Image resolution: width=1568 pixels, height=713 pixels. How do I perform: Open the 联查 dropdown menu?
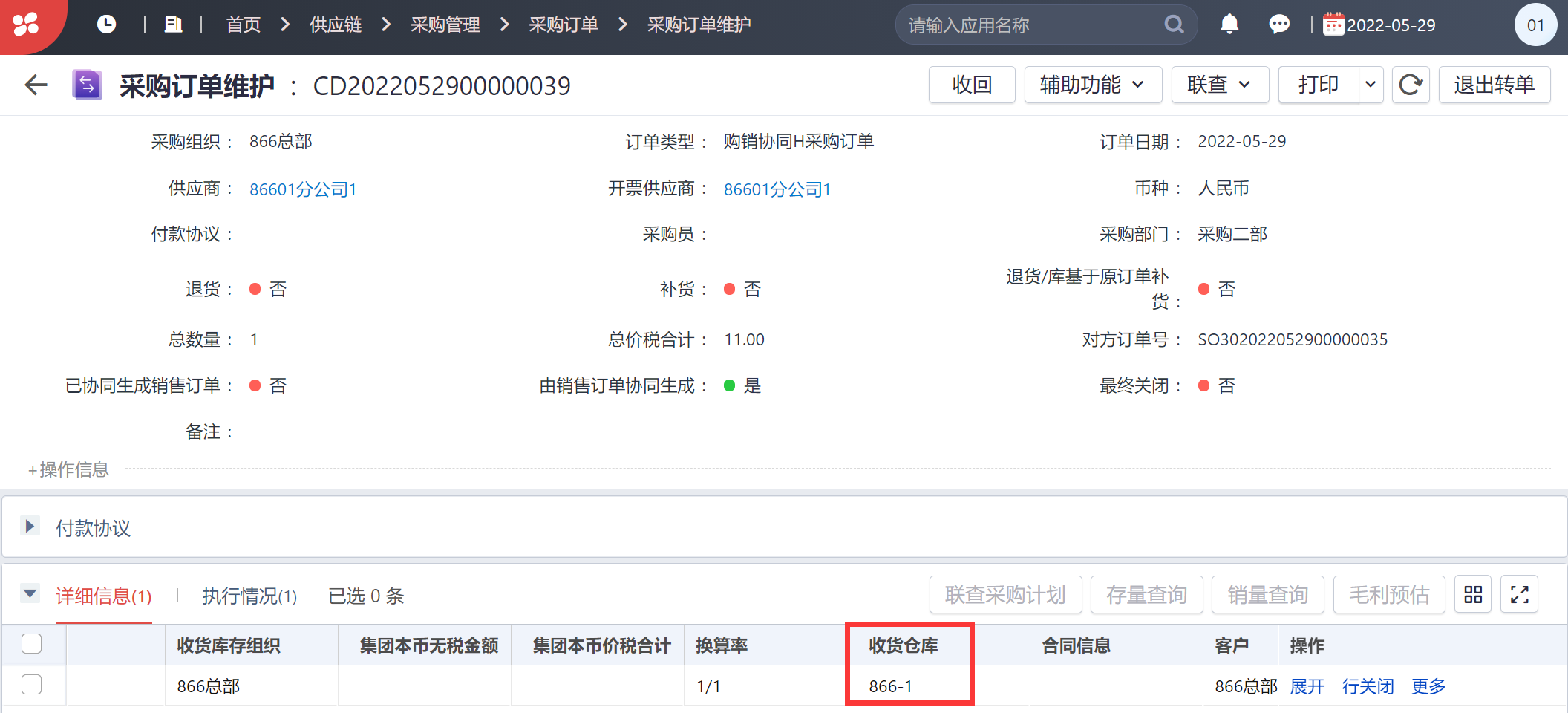[1220, 85]
